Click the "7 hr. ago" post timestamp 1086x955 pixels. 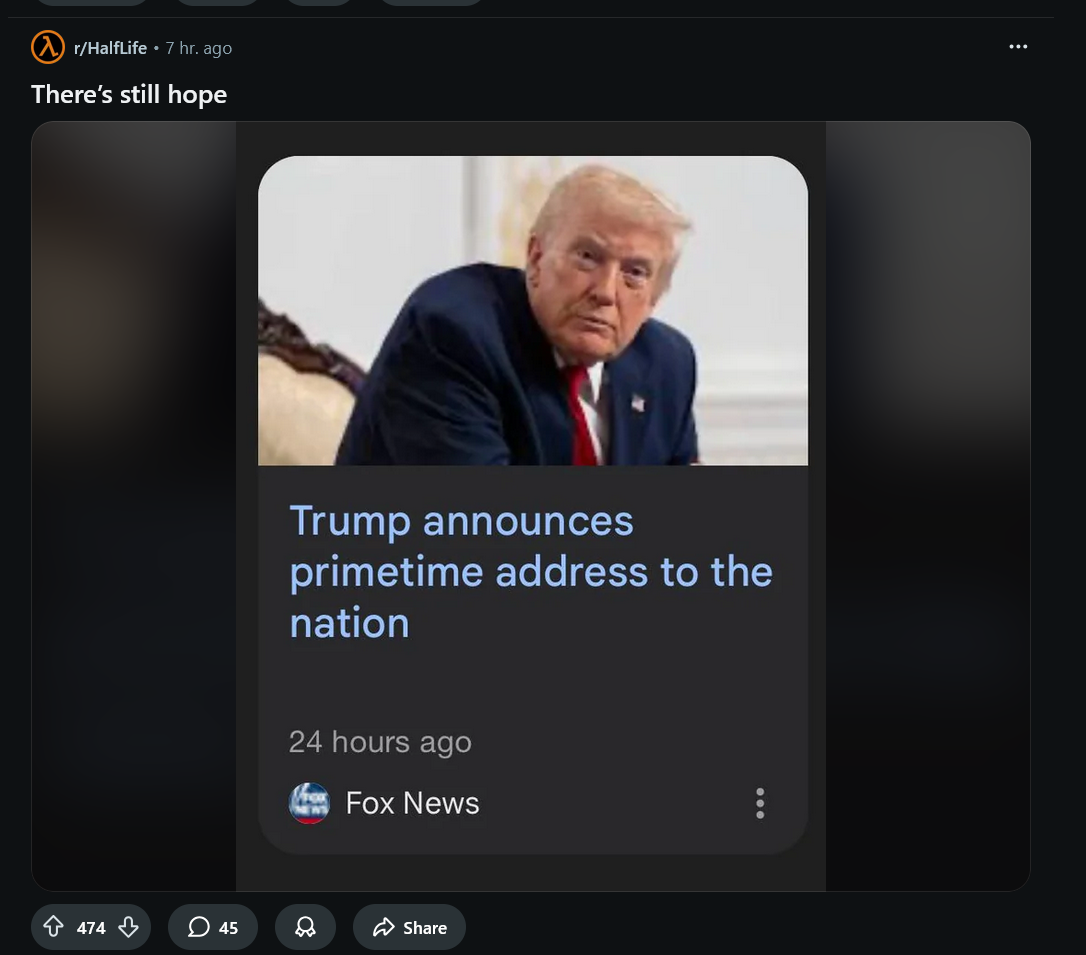point(199,48)
